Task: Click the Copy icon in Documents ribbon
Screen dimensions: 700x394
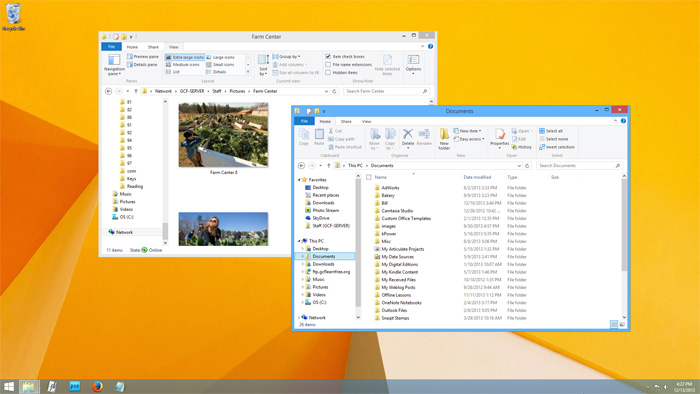Action: [x=304, y=137]
